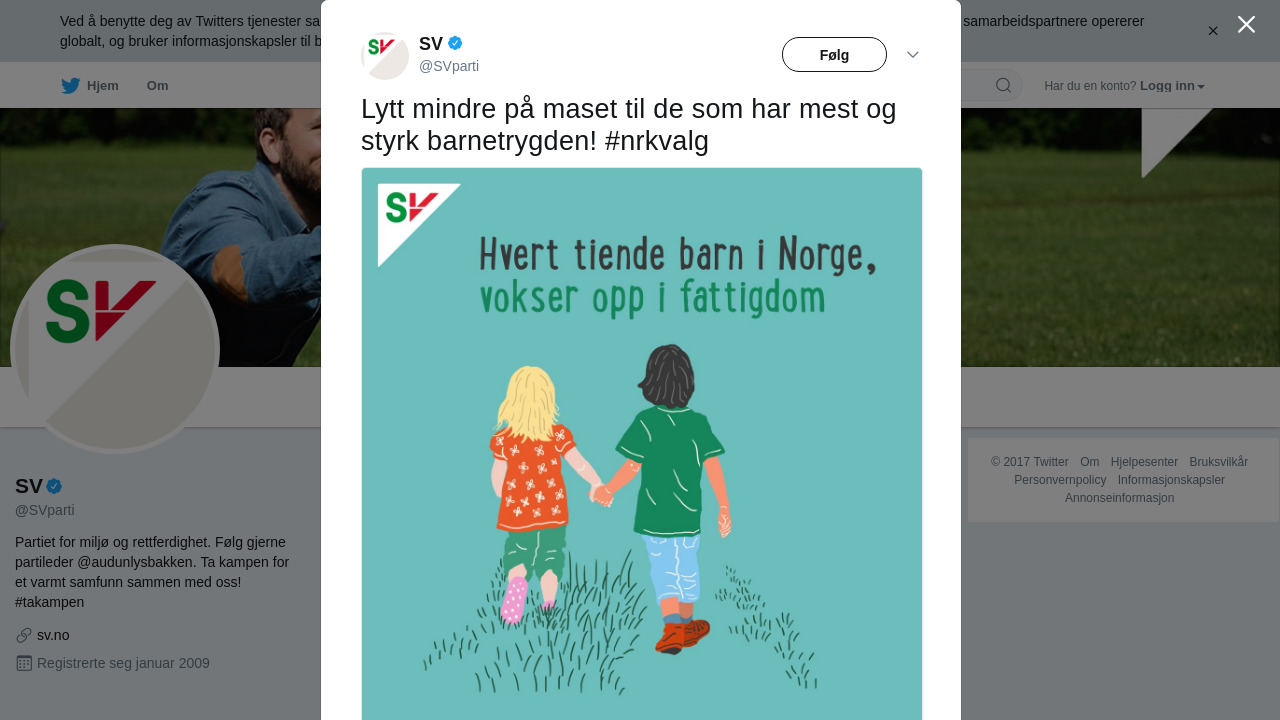Viewport: 1280px width, 720px height.
Task: Open the tweet's child poverty image
Action: (x=642, y=444)
